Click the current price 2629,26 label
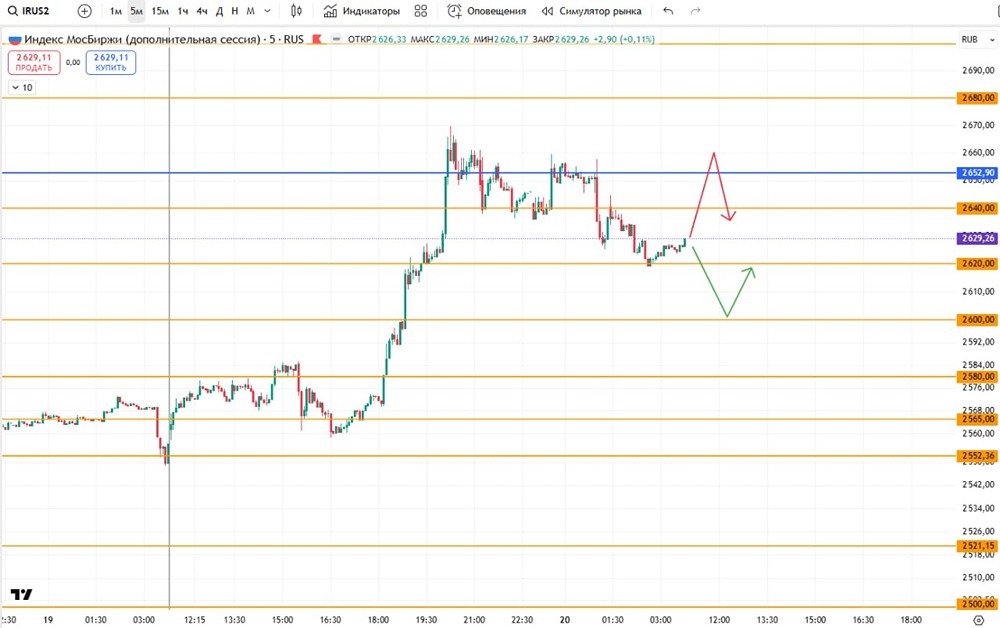This screenshot has width=1000, height=628. pos(978,238)
